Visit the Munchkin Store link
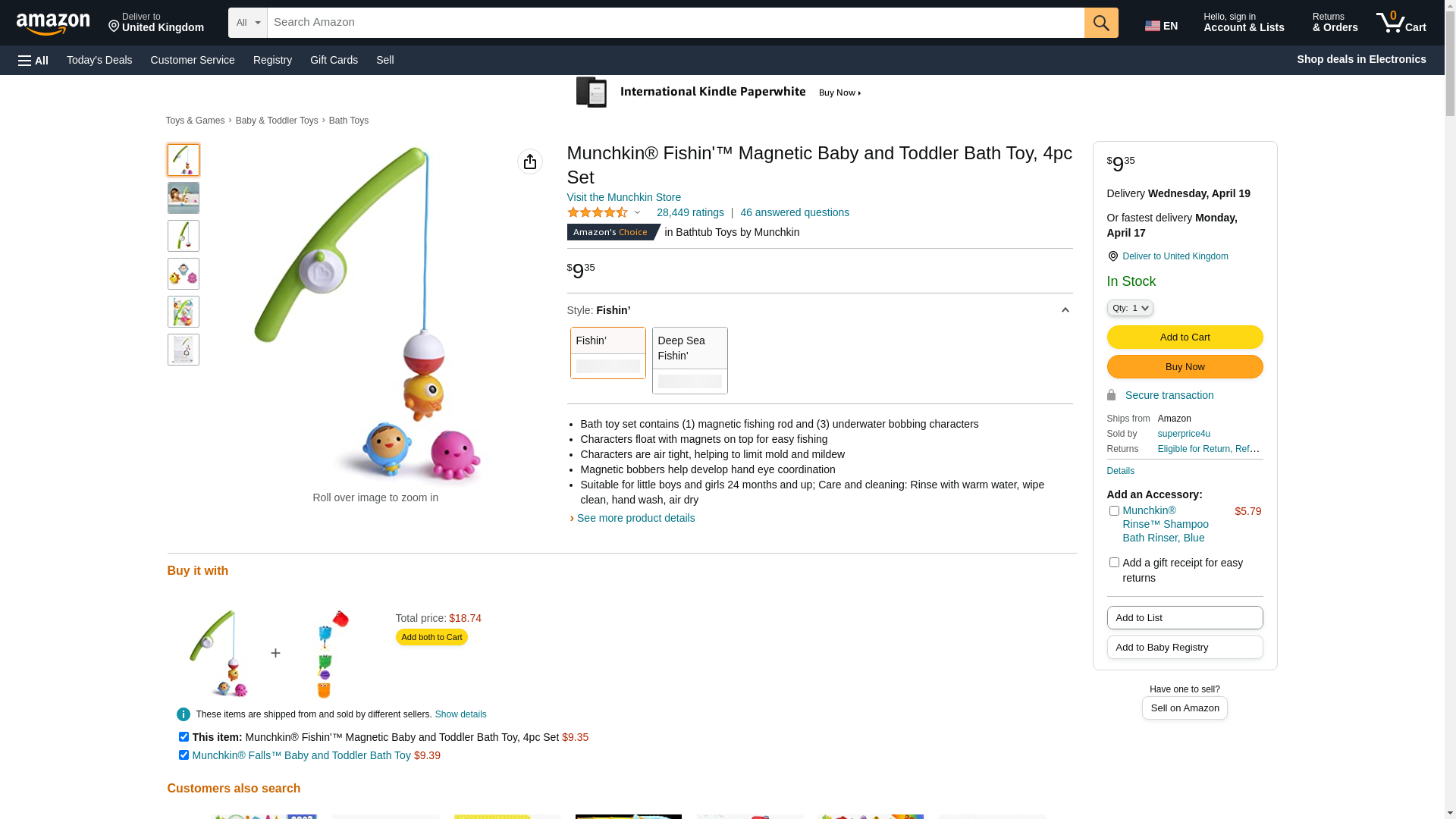The height and width of the screenshot is (819, 1456). pos(623,197)
